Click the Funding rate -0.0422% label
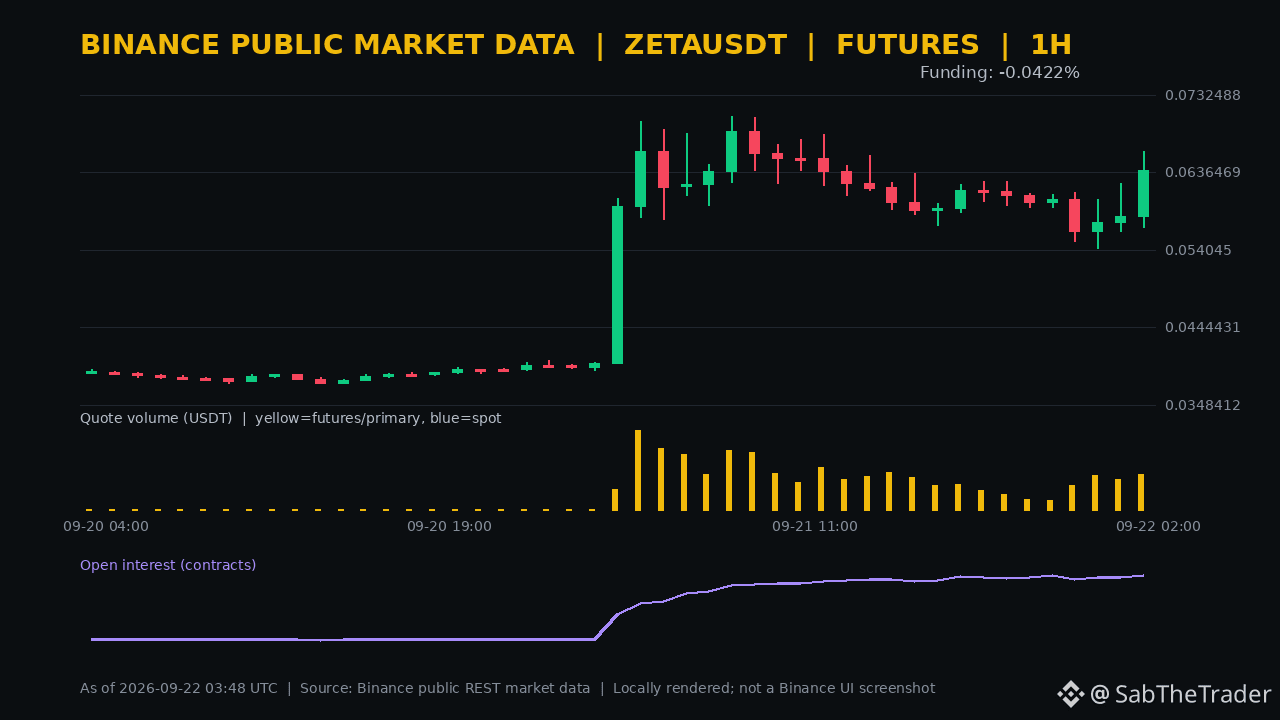 1000,73
